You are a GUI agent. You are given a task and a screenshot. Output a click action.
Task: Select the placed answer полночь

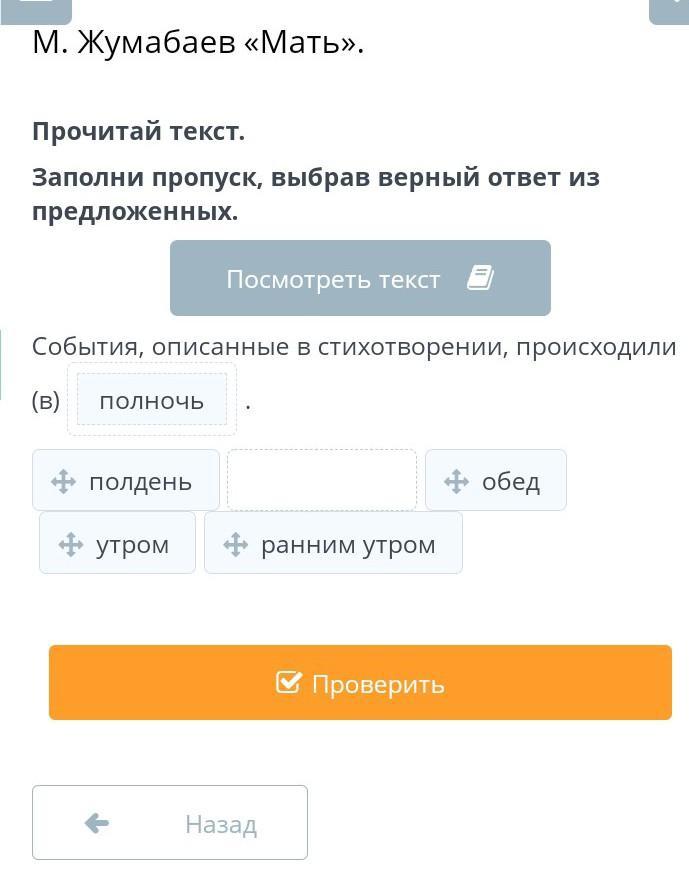(x=152, y=399)
